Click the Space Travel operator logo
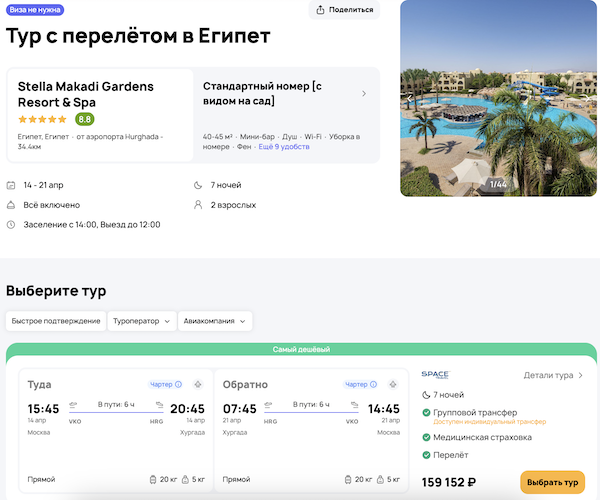Viewport: 600px width, 500px height. [x=435, y=375]
